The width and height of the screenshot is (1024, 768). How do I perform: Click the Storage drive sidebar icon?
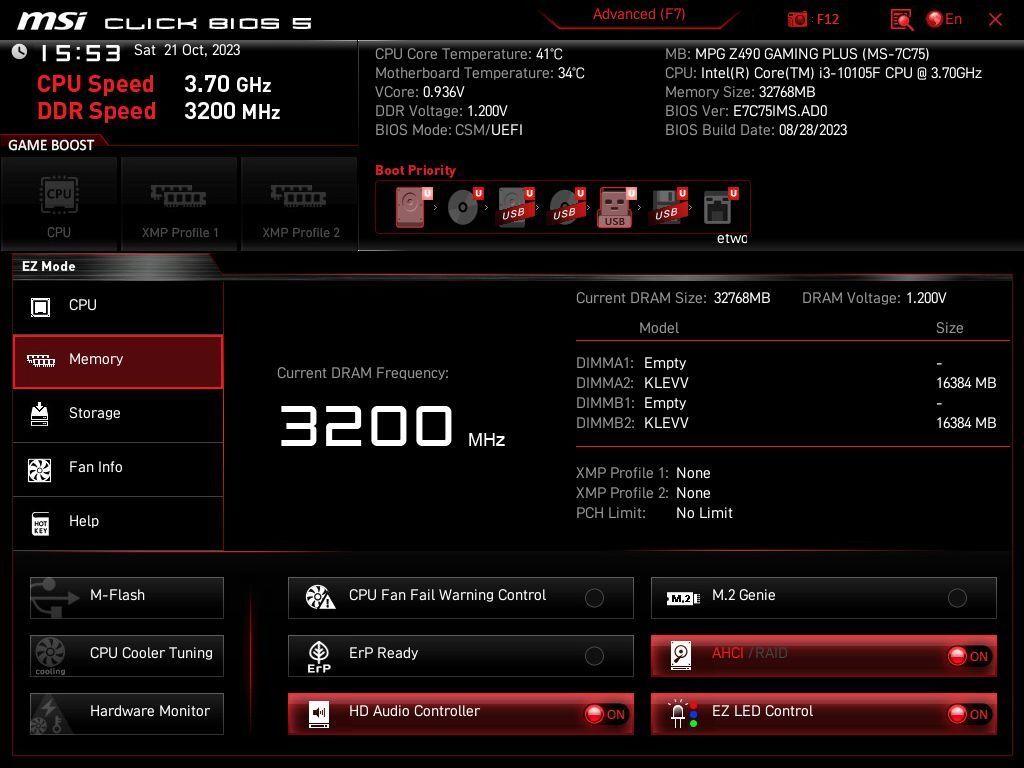coord(40,414)
